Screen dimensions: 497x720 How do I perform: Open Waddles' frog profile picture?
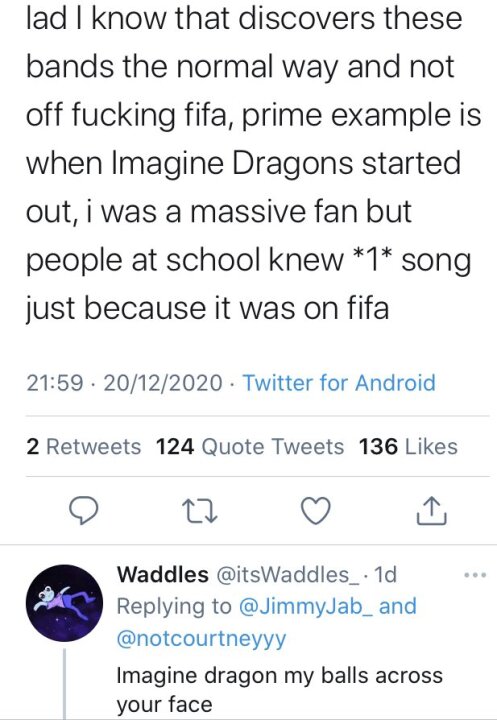point(64,603)
